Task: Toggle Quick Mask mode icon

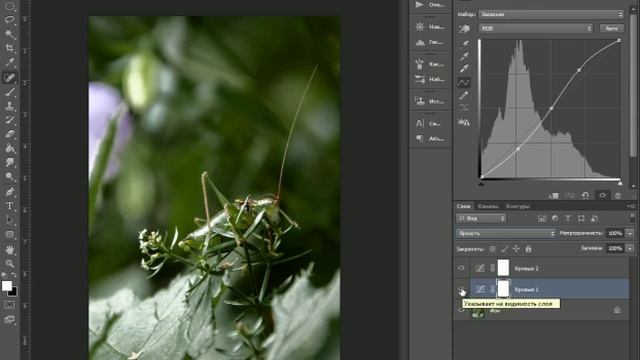Action: 9,305
